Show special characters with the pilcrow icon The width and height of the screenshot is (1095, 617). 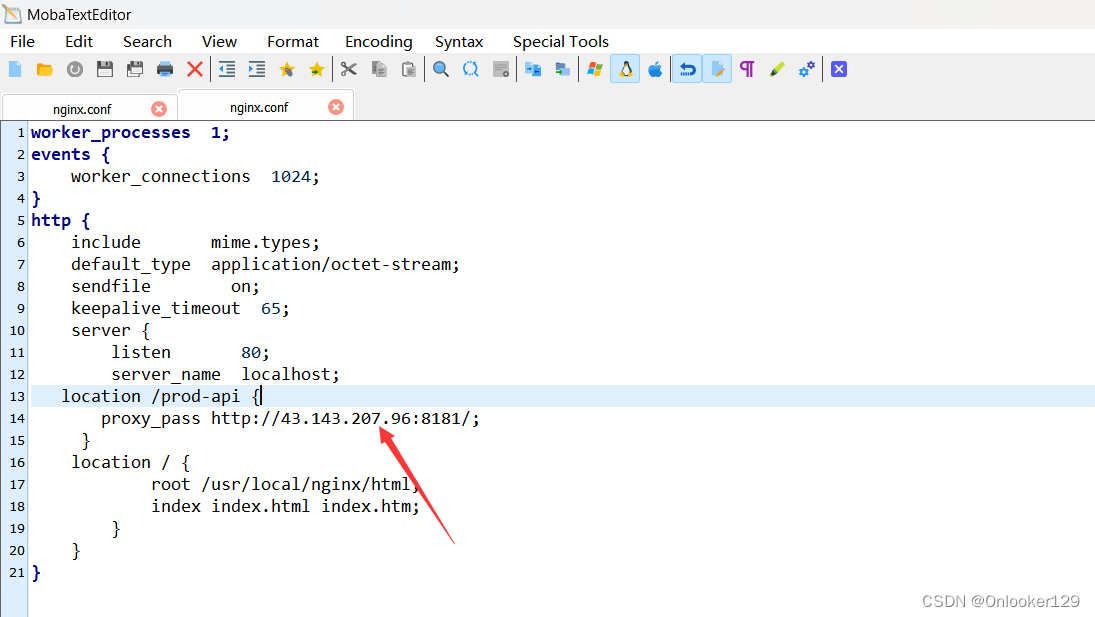tap(747, 69)
